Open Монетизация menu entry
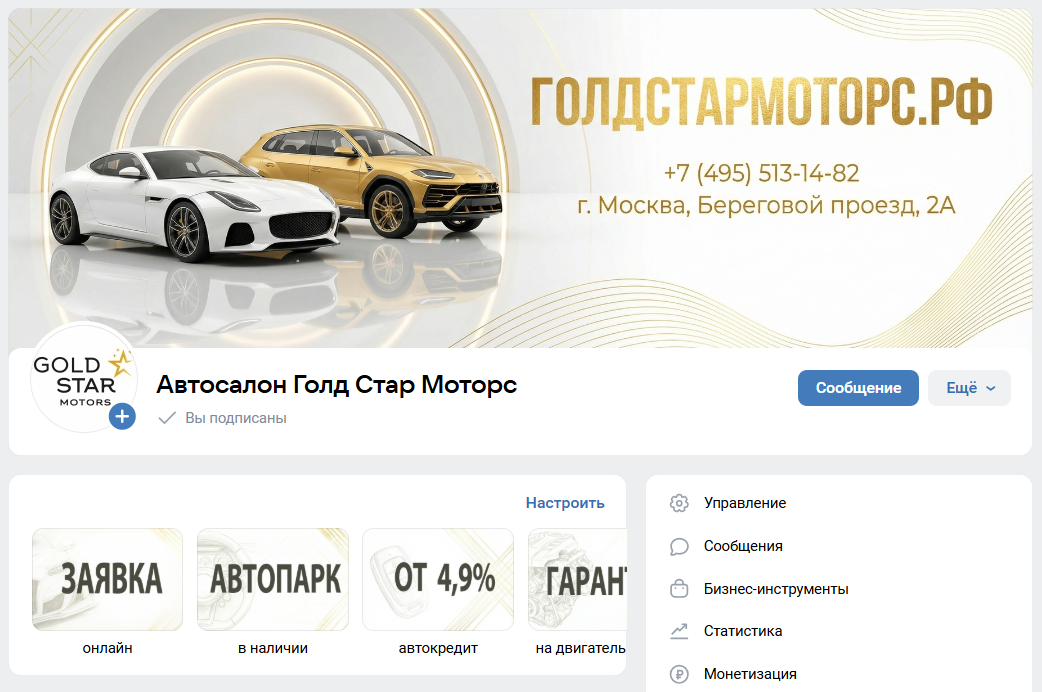This screenshot has width=1042, height=692. pyautogui.click(x=750, y=674)
